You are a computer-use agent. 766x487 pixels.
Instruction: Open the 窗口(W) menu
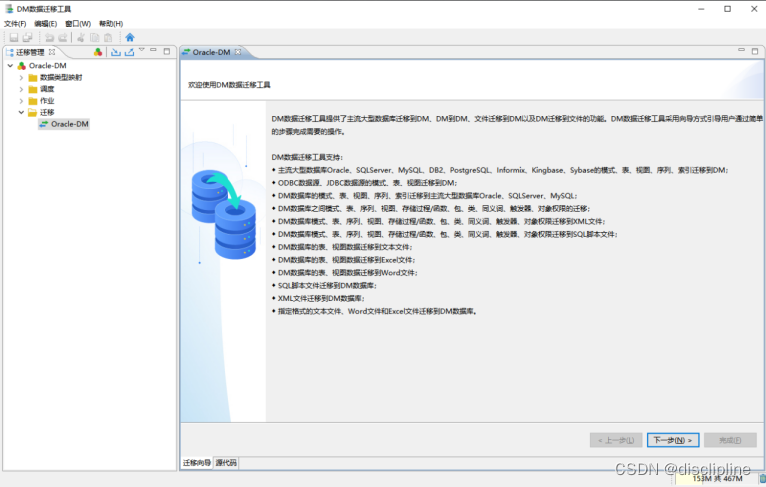pos(78,23)
